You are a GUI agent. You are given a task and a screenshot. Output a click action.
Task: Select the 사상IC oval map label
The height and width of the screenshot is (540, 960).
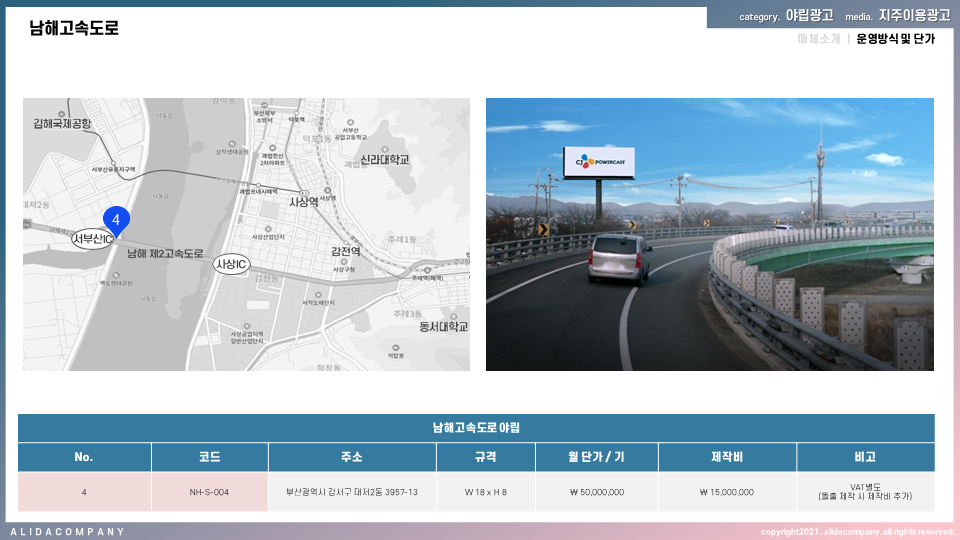[231, 264]
